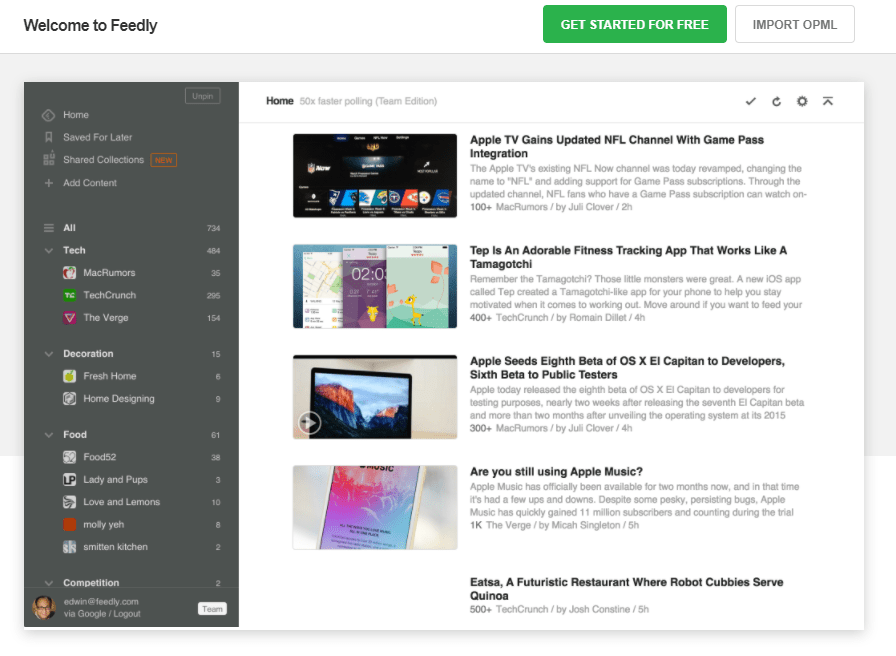The height and width of the screenshot is (656, 896).
Task: Open Home in the sidebar
Action: 76,115
